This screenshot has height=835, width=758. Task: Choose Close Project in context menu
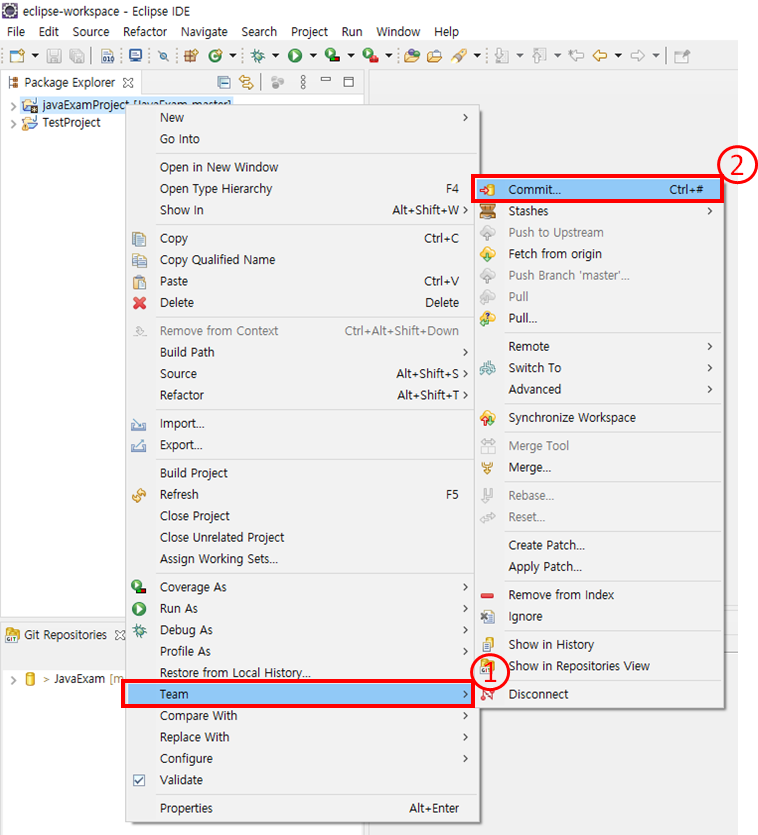(303, 516)
